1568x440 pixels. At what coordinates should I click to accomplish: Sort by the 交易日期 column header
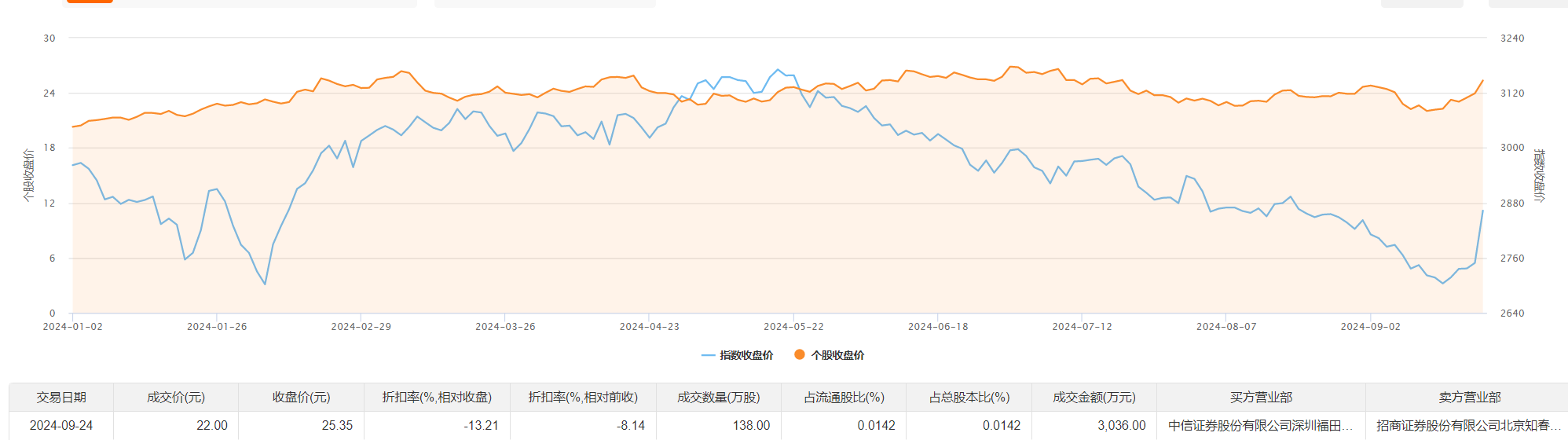tap(61, 398)
